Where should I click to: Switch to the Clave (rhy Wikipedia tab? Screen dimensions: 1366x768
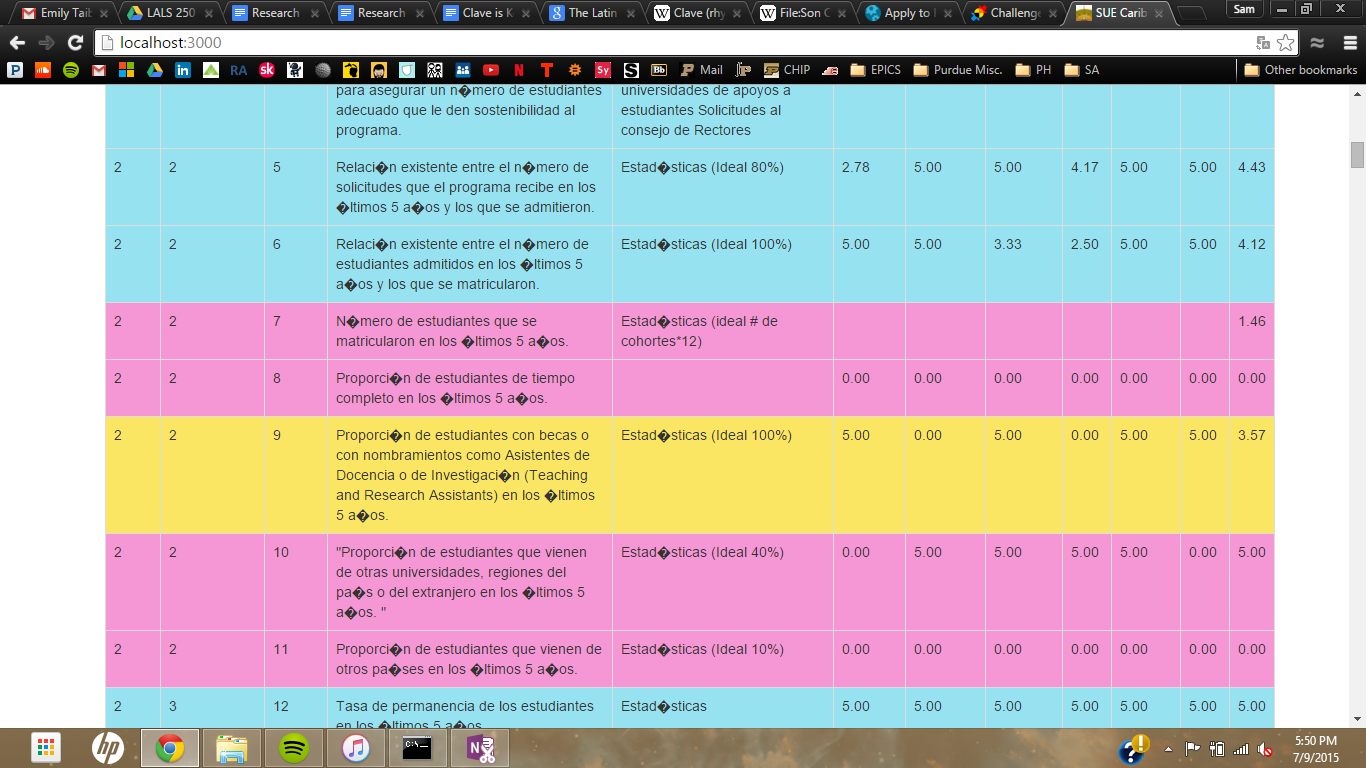[696, 13]
